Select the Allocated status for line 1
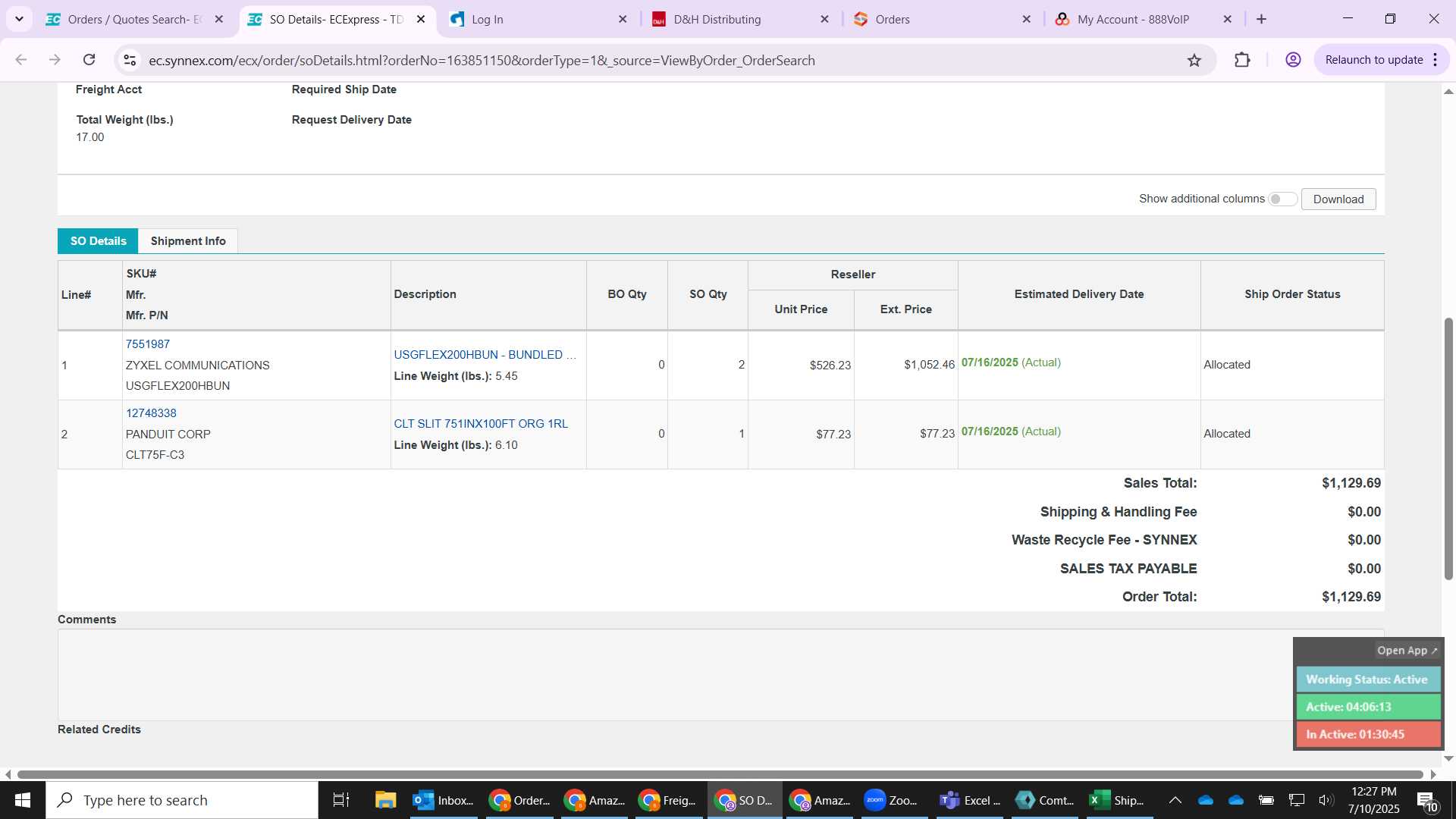1456x819 pixels. 1227,365
